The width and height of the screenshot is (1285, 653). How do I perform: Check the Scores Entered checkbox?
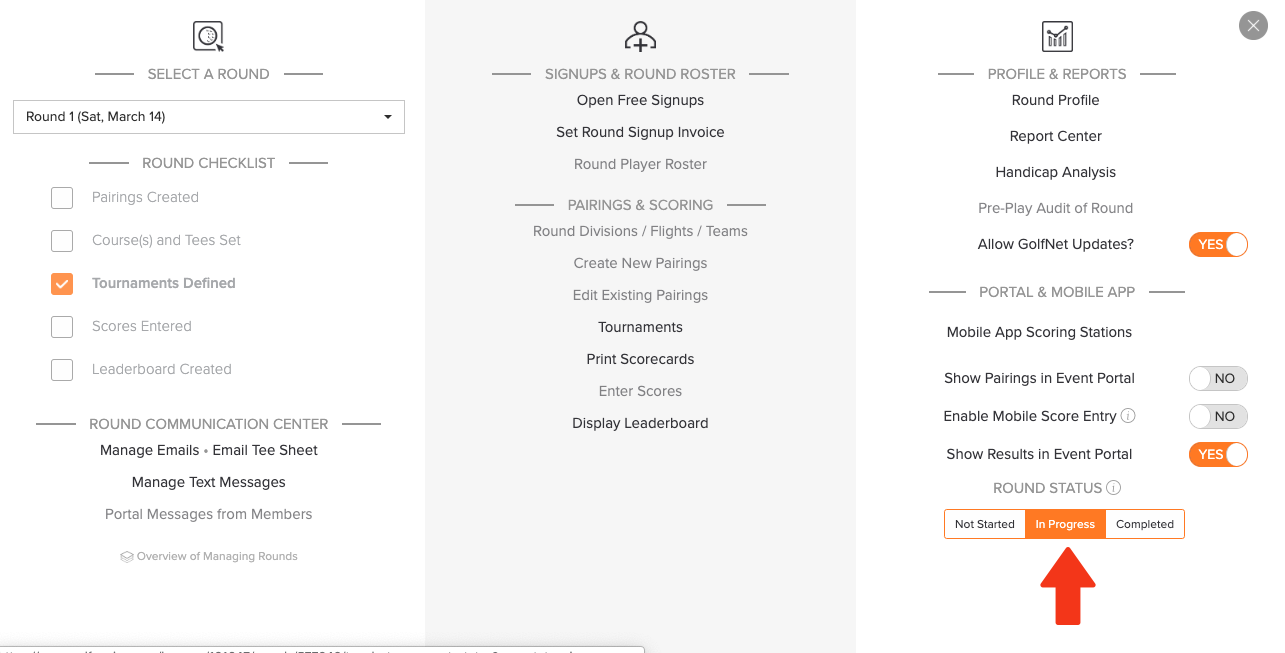click(62, 327)
